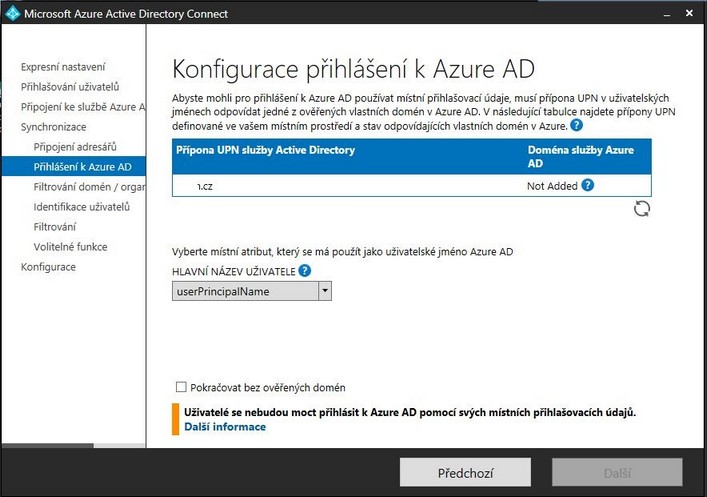This screenshot has width=707, height=497.
Task: Open Připojení adresářů sidebar item
Action: [x=75, y=147]
